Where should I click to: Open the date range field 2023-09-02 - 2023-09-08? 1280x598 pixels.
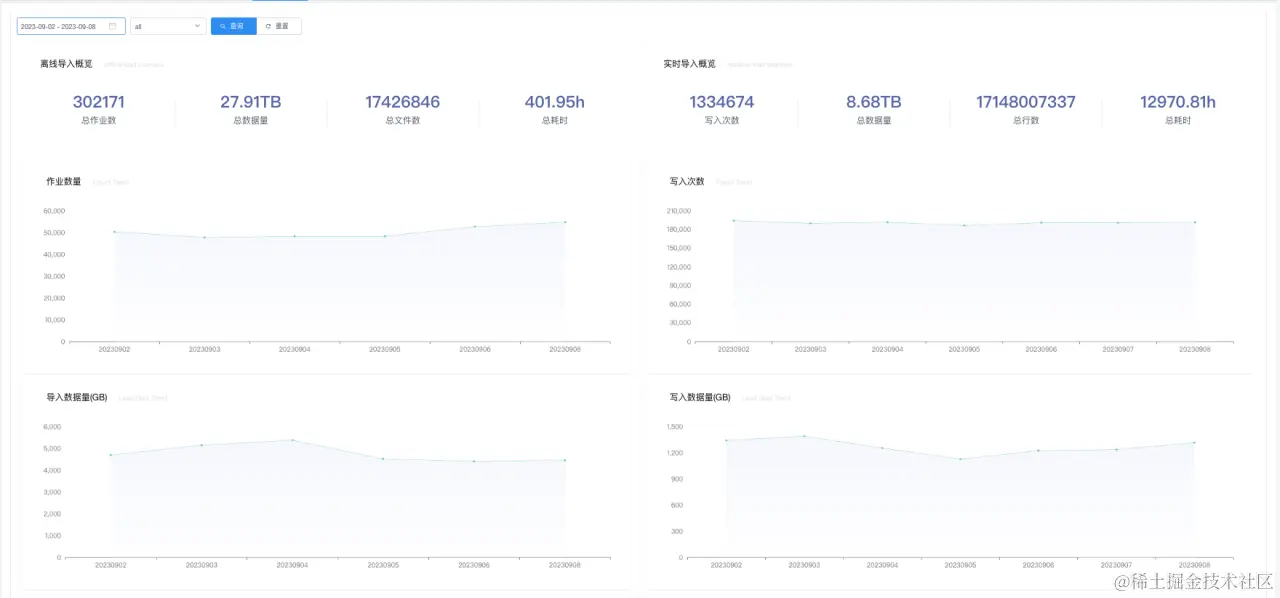(x=71, y=26)
